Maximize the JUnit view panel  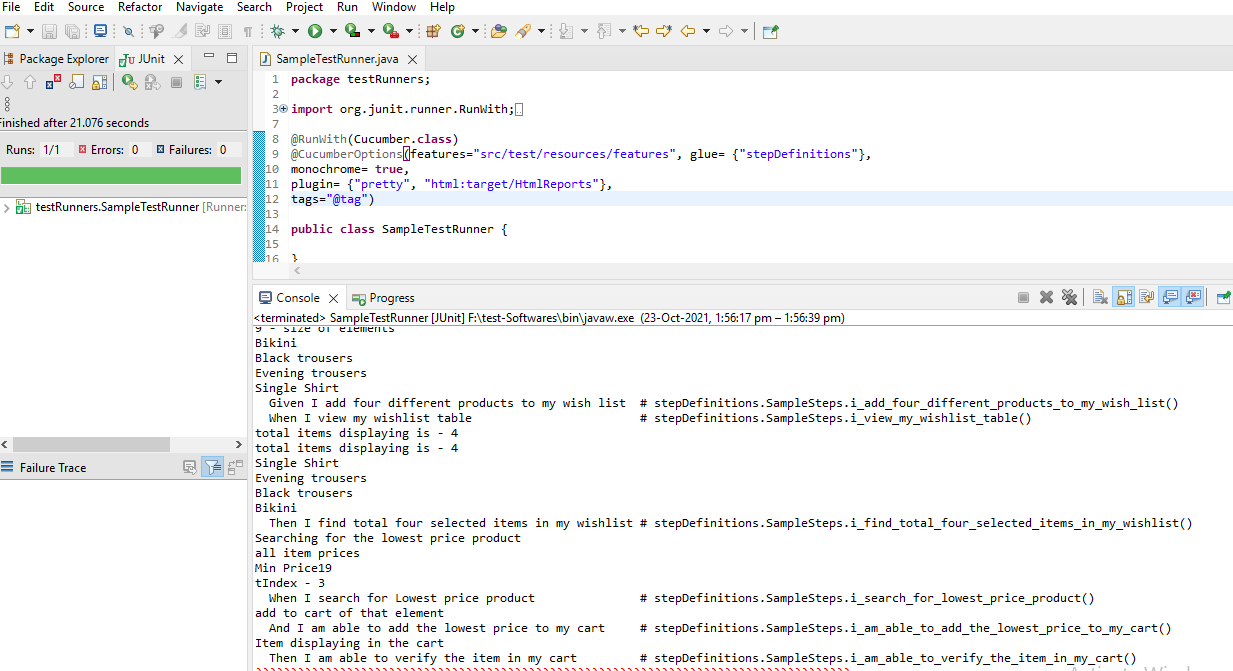[232, 58]
